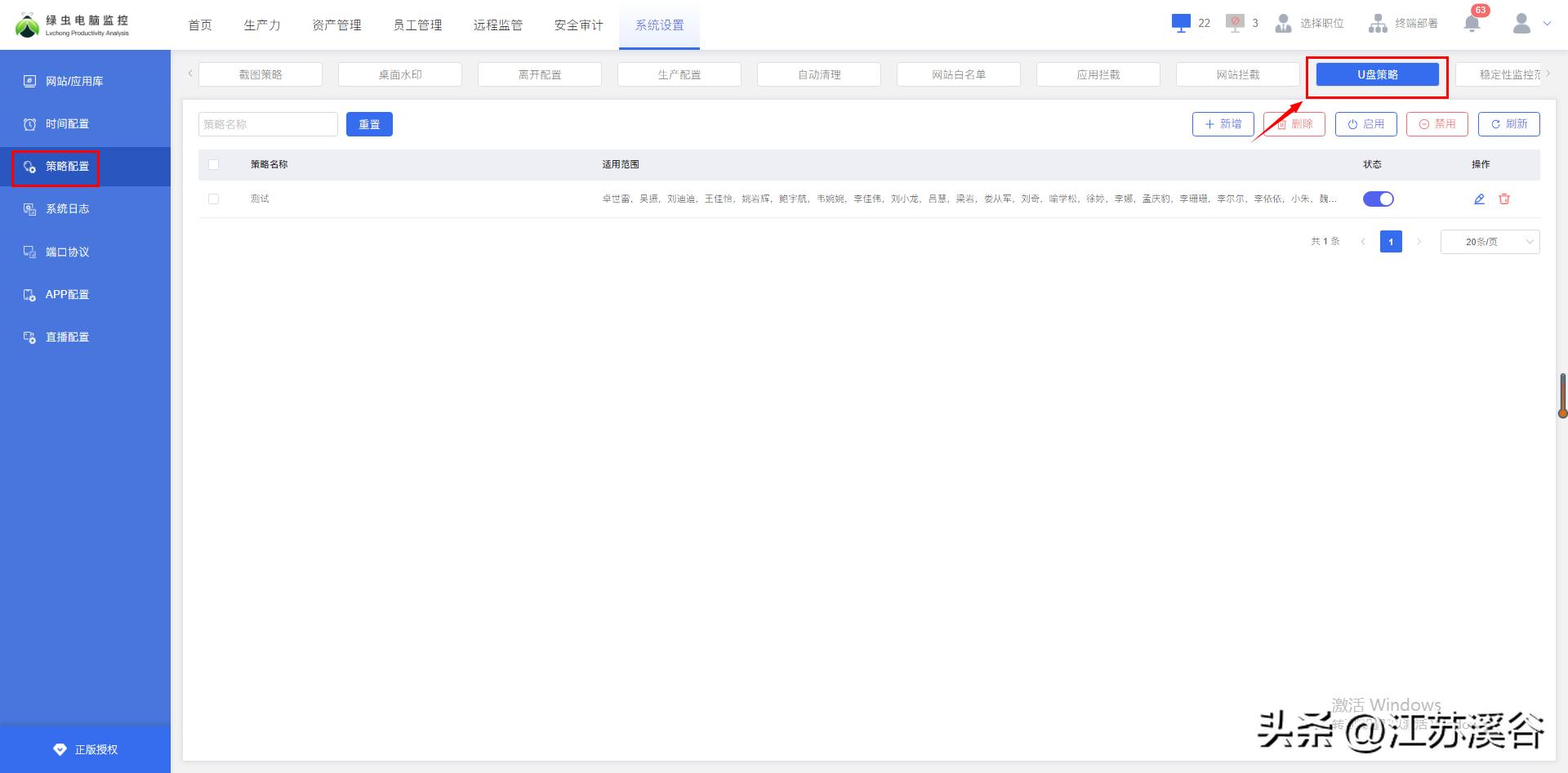Click the 禁用 button
This screenshot has height=773, width=1568.
click(x=1437, y=124)
